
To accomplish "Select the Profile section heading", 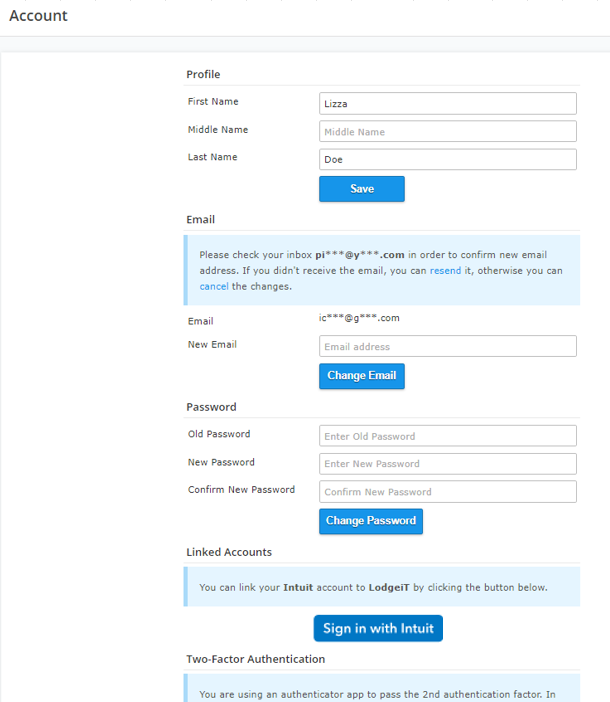I will [203, 74].
